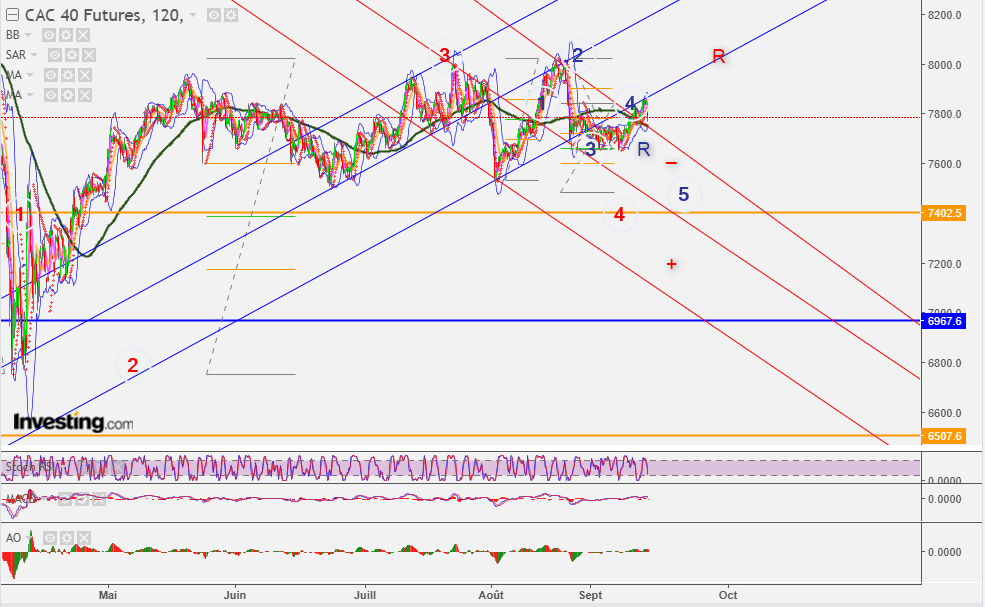
Task: Click the 7200.0 price axis value
Action: (945, 264)
